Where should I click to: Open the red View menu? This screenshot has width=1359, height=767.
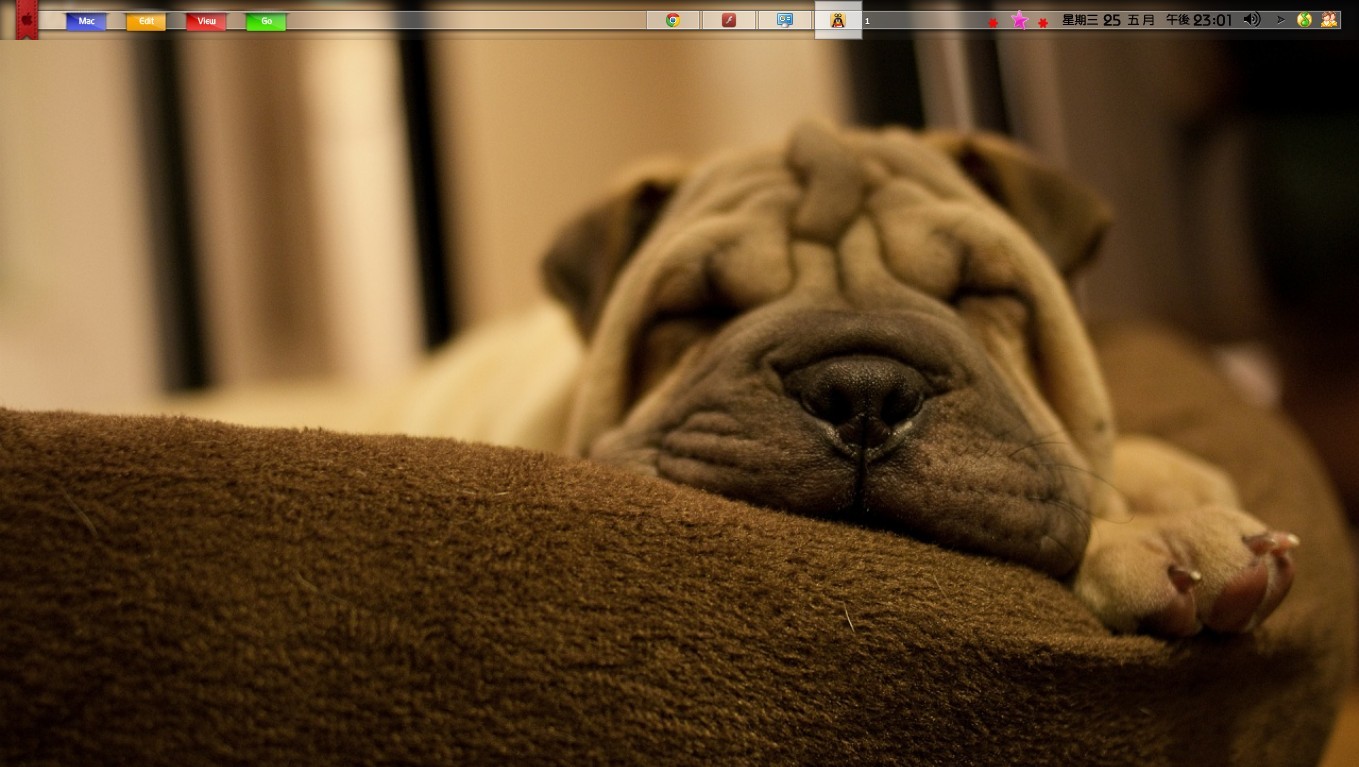pyautogui.click(x=206, y=21)
